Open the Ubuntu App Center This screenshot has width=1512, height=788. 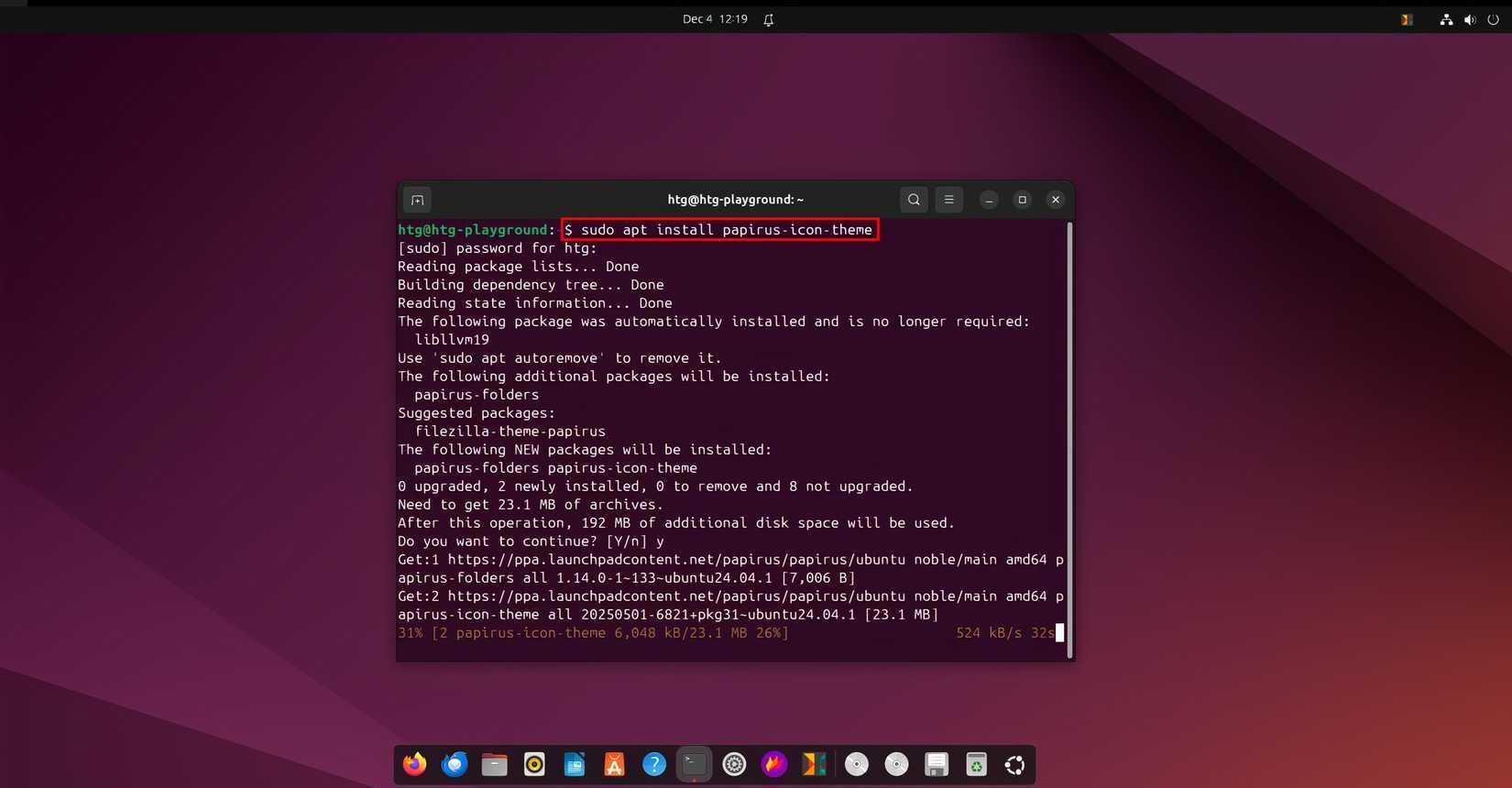(x=614, y=764)
